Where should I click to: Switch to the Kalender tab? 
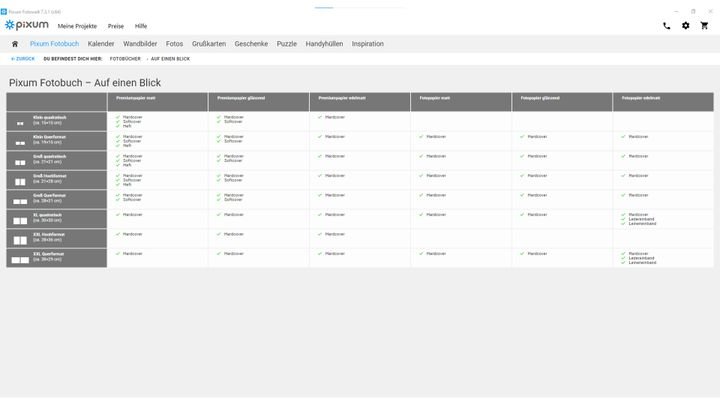point(101,44)
